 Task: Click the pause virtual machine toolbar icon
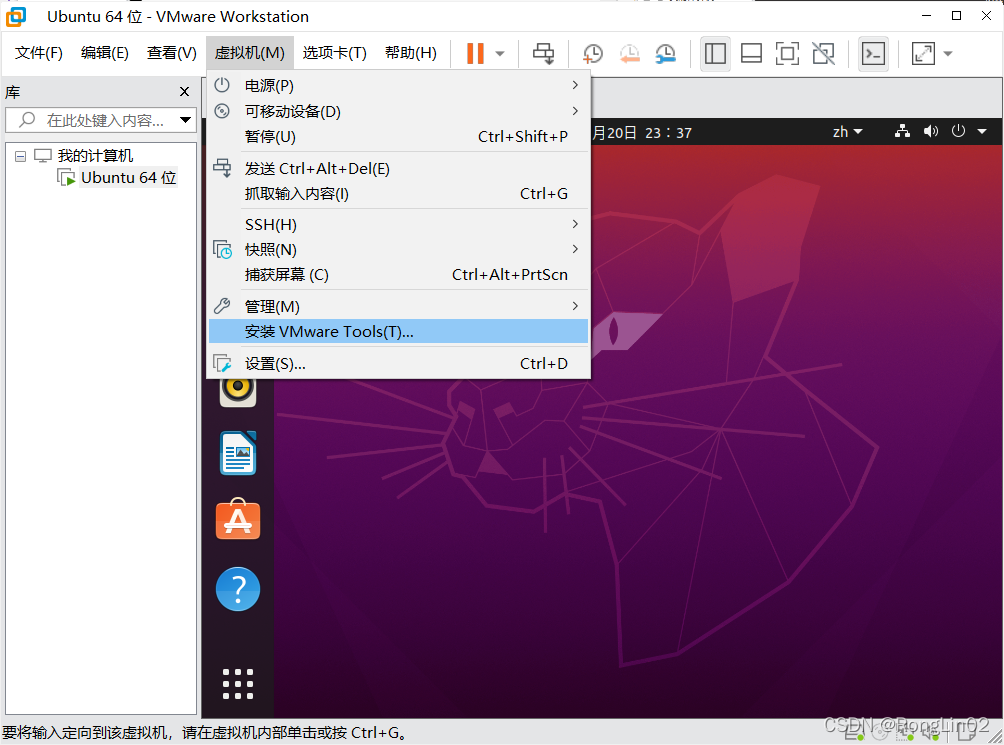(x=475, y=53)
